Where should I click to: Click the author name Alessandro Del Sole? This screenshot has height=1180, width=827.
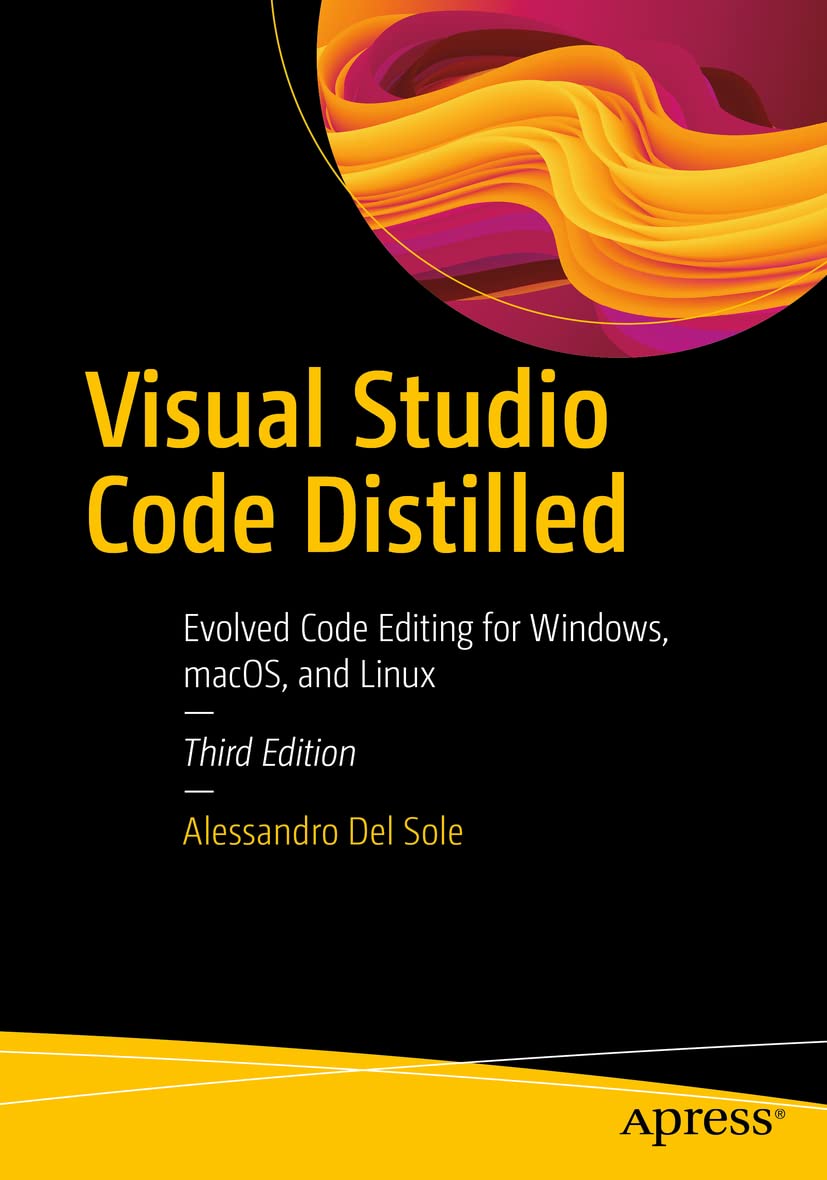(x=322, y=832)
